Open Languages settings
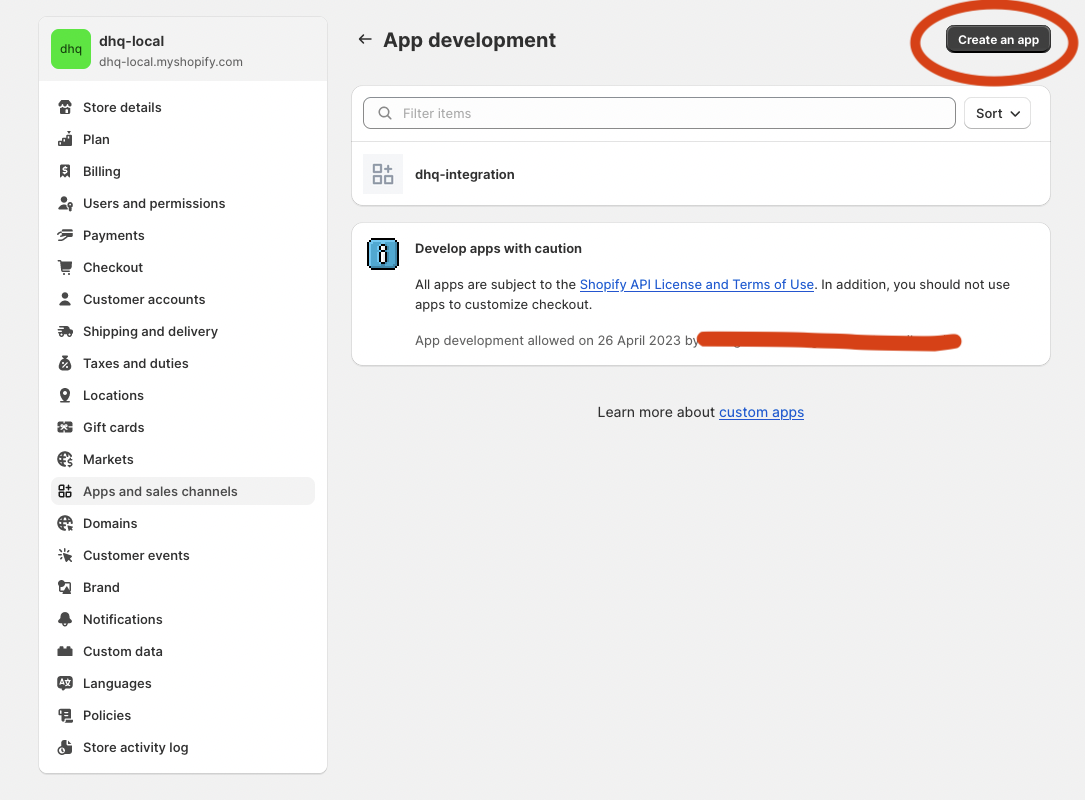This screenshot has width=1085, height=800. pyautogui.click(x=183, y=683)
